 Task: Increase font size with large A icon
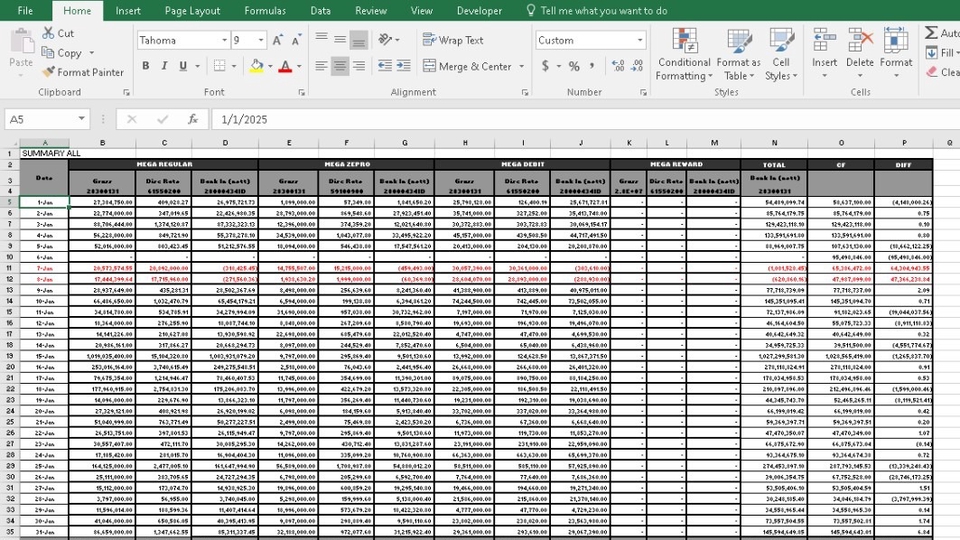coord(277,40)
